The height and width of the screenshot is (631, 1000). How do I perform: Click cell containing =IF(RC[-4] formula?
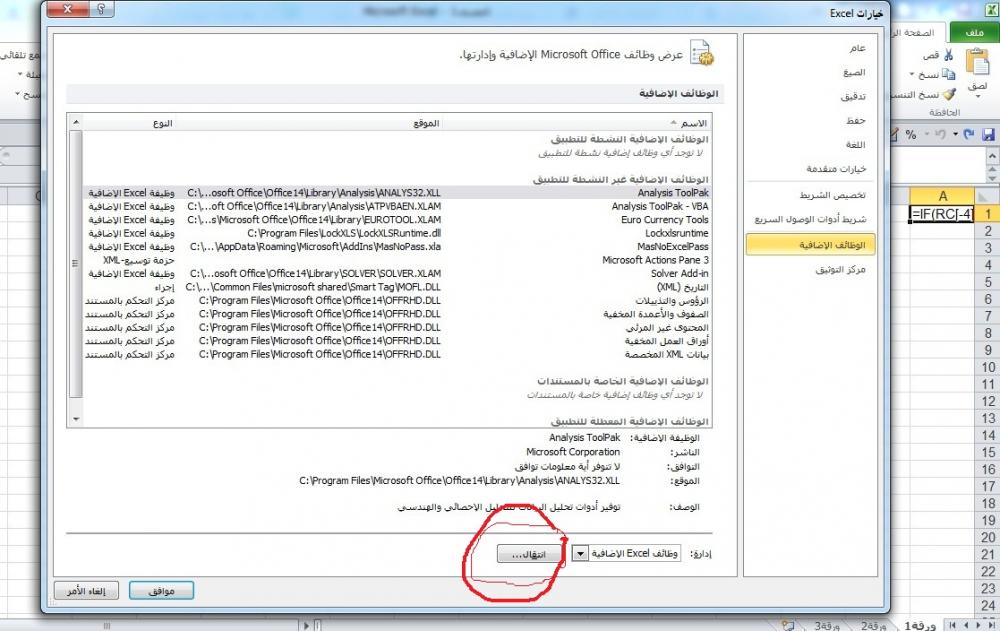(942, 214)
